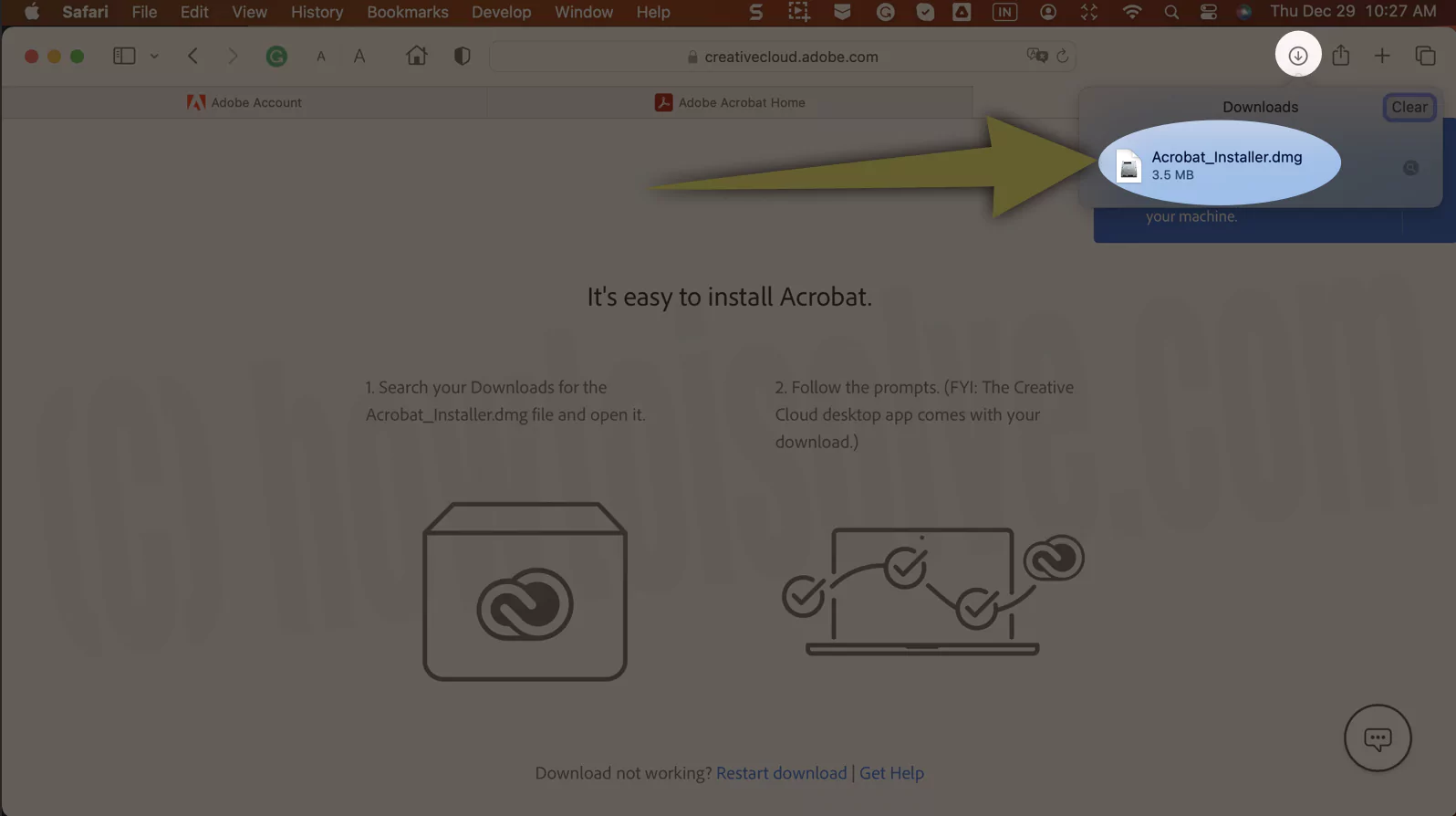Open the Apple menu

32,12
